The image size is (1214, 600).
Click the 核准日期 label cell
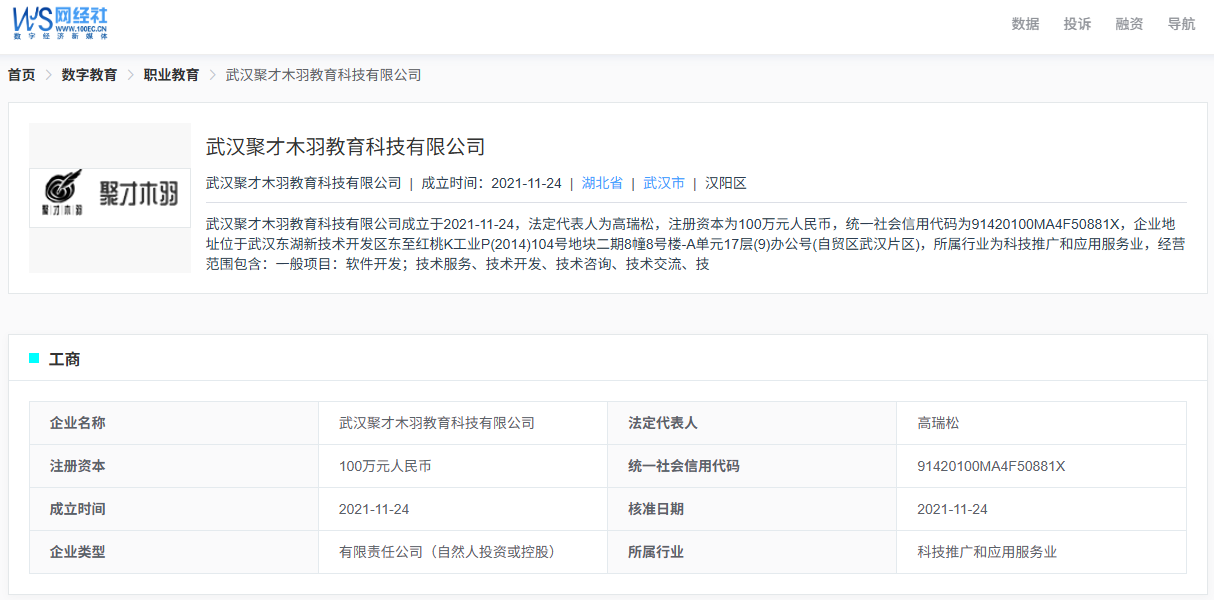(x=752, y=509)
